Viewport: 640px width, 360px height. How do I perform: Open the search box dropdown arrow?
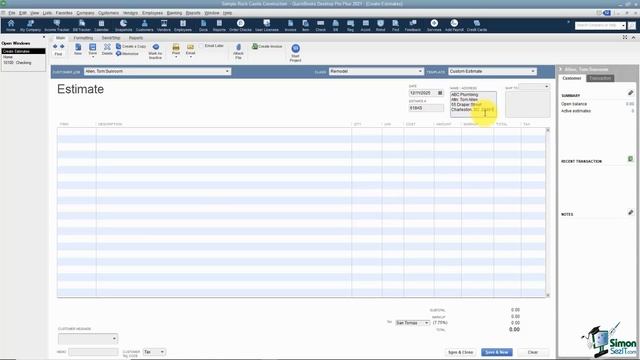click(x=623, y=26)
